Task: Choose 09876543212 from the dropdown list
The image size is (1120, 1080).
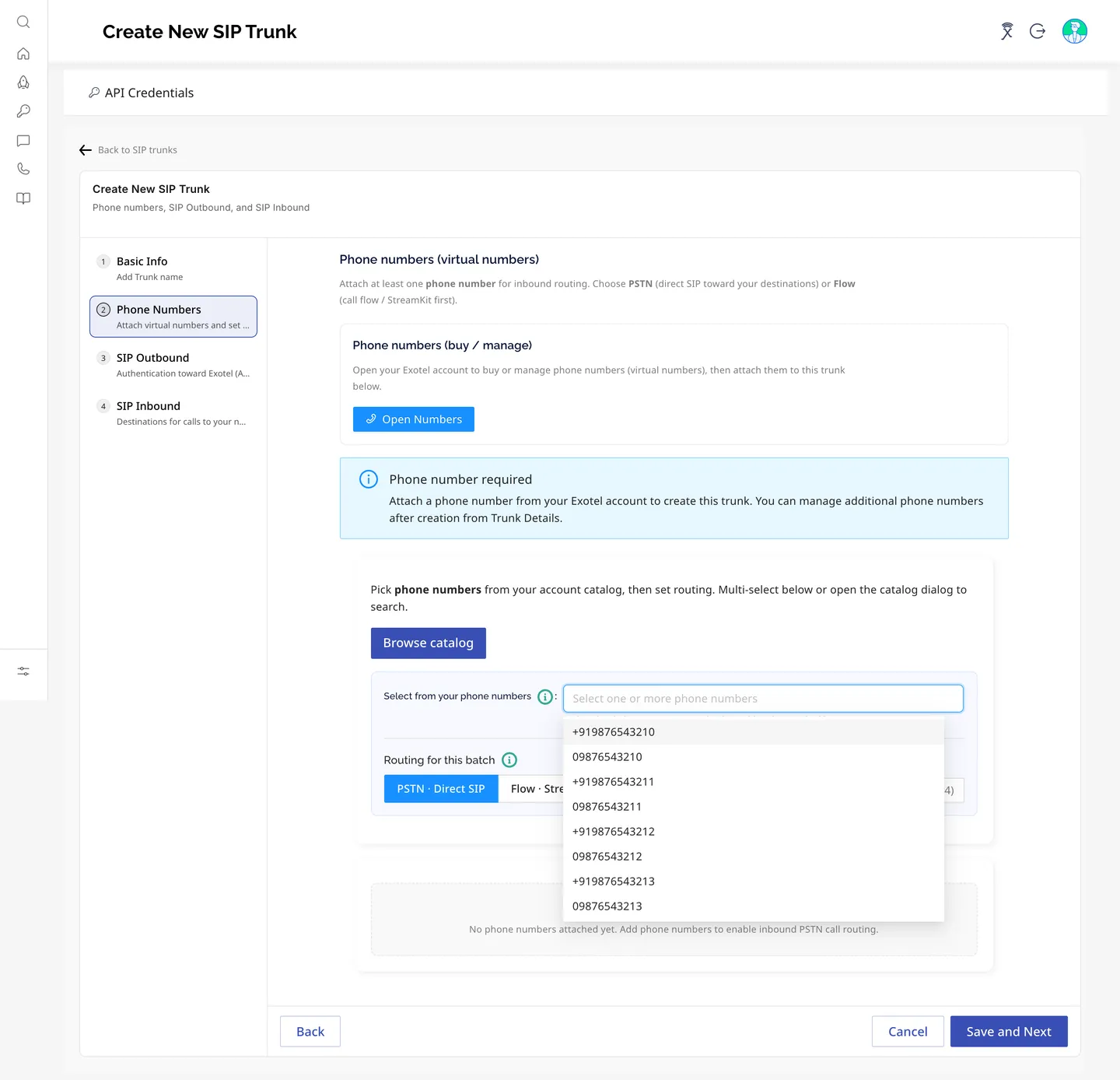Action: point(753,857)
